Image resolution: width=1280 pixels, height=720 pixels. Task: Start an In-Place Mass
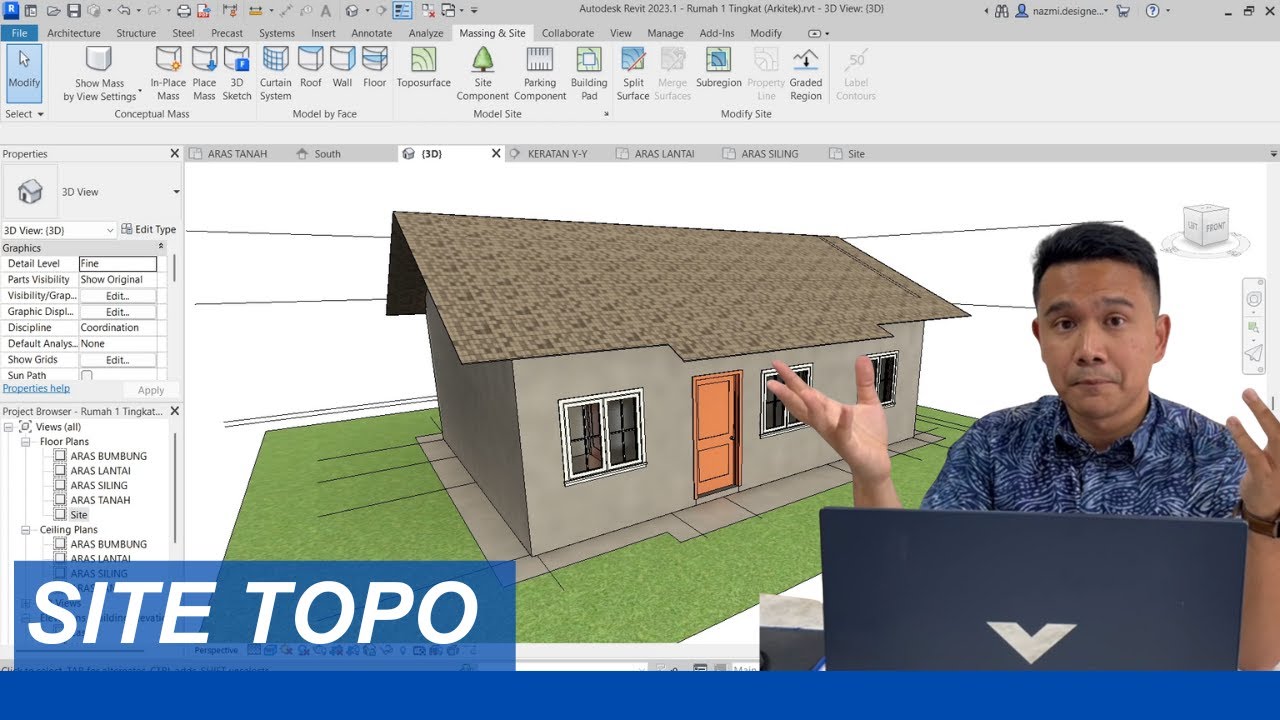[168, 73]
